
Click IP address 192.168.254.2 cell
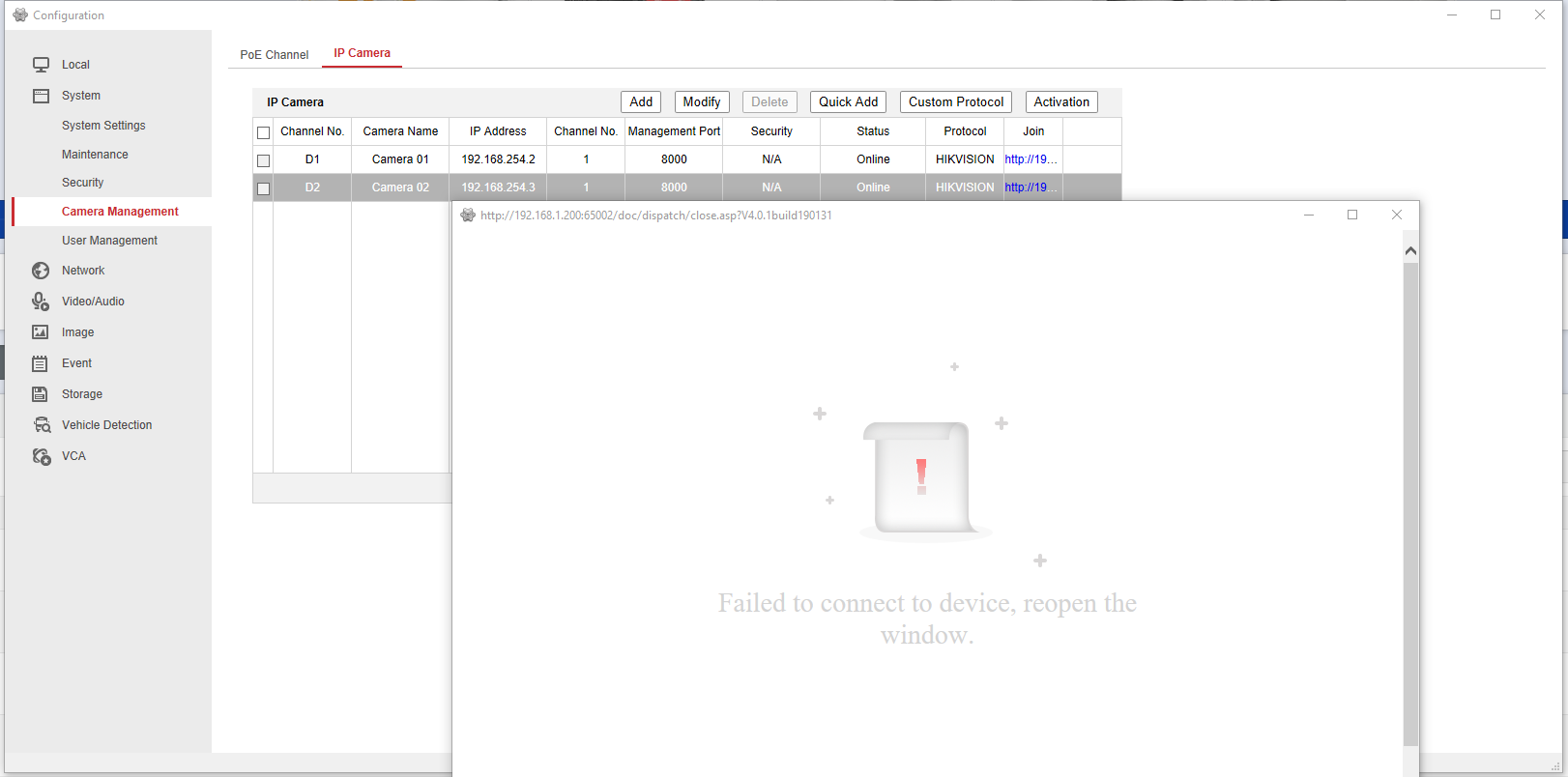pos(498,159)
